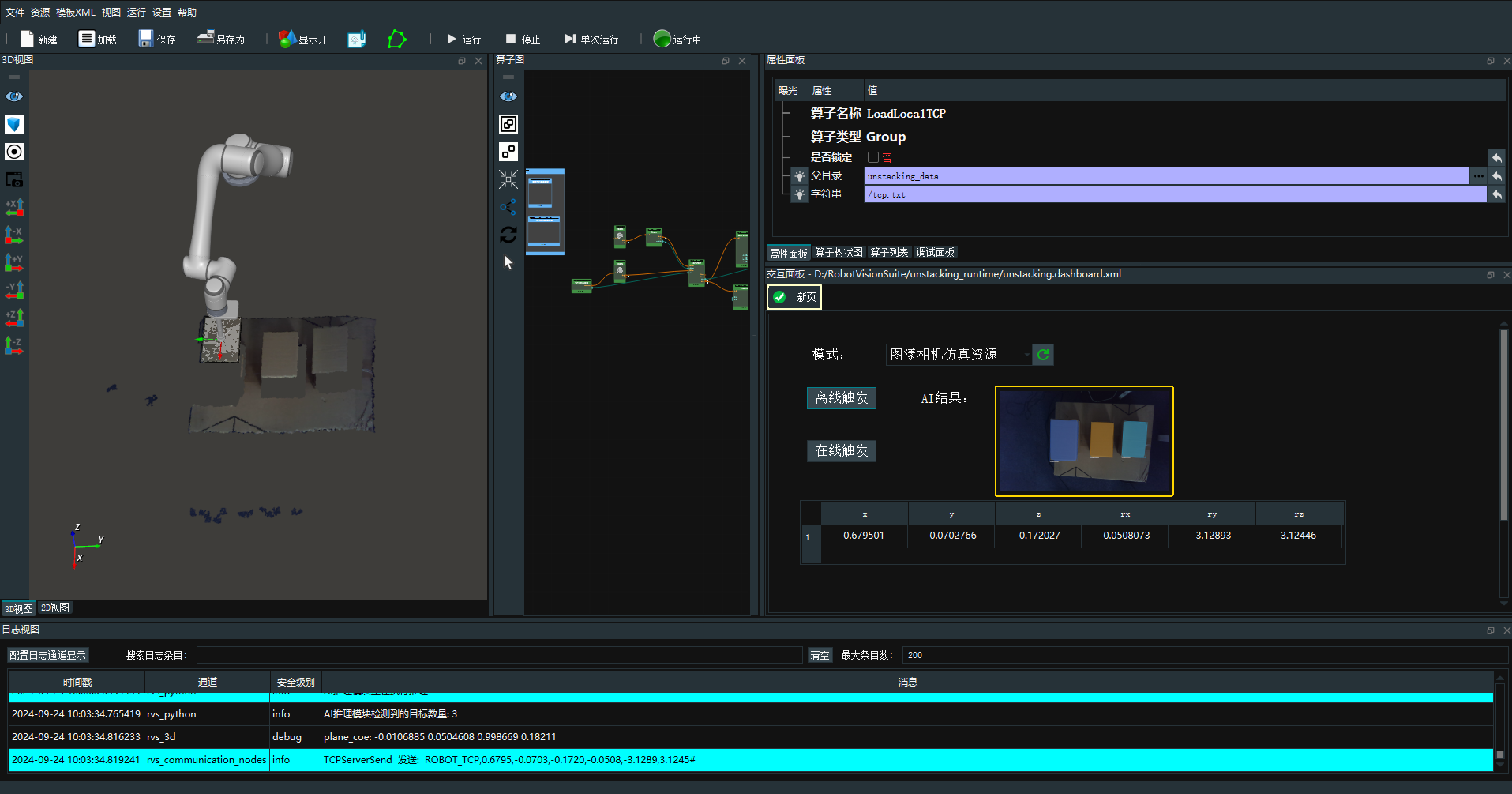Toggle the eye visibility icon in 算子图 sidebar
The height and width of the screenshot is (794, 1512).
click(508, 96)
